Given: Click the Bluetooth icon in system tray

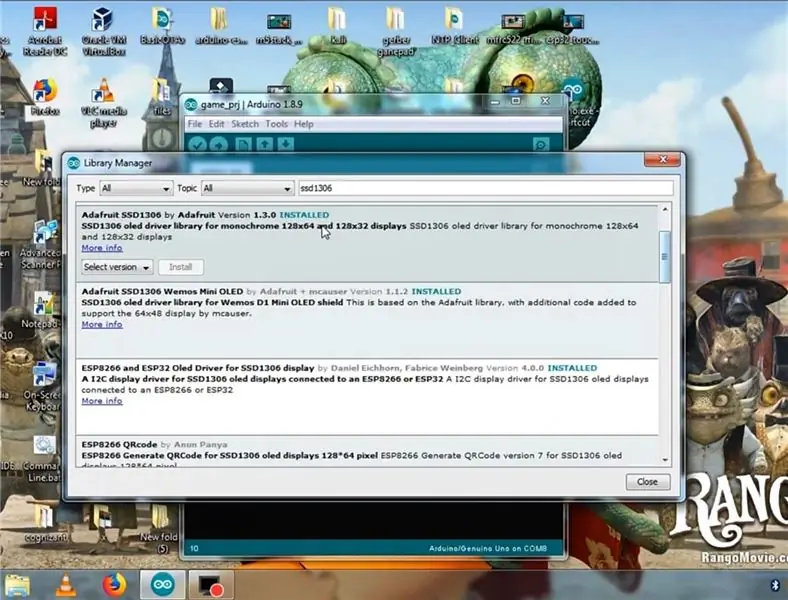Looking at the screenshot, I should click(x=774, y=585).
